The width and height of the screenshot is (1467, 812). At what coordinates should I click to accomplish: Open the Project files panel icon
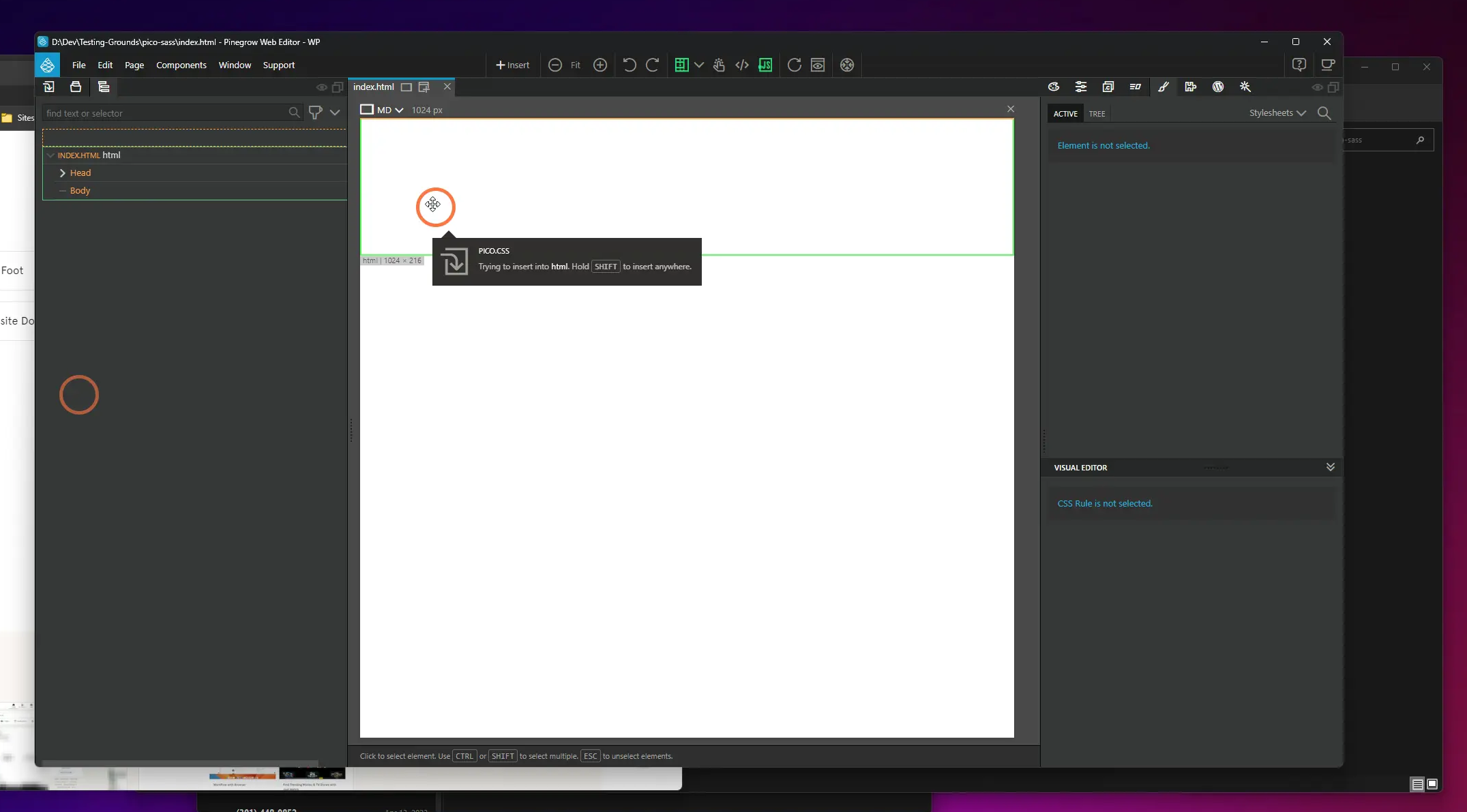point(76,87)
